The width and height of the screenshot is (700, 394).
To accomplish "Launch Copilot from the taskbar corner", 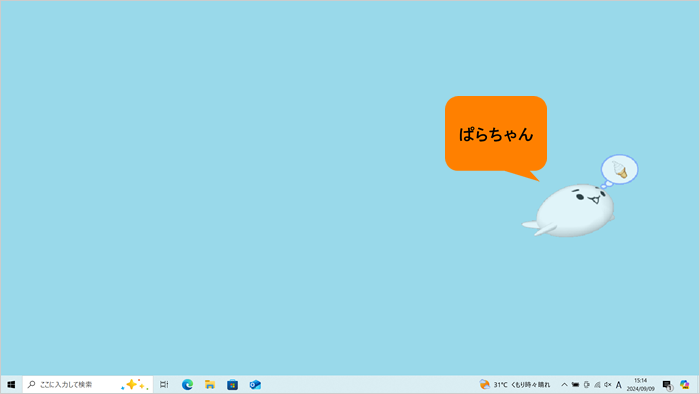I will (684, 385).
